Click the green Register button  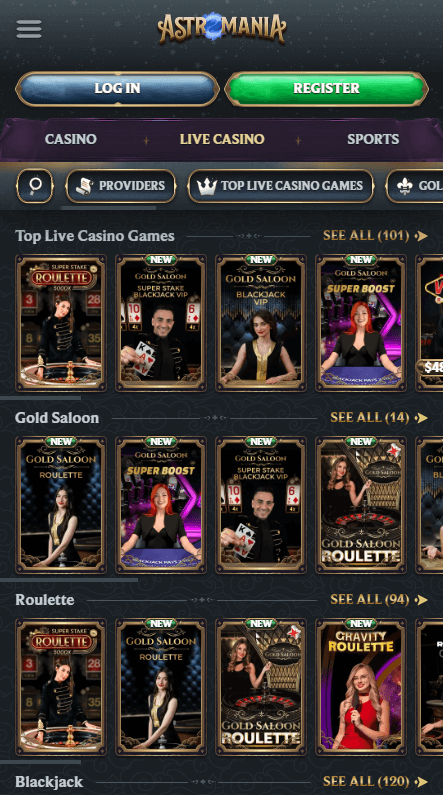(x=326, y=88)
